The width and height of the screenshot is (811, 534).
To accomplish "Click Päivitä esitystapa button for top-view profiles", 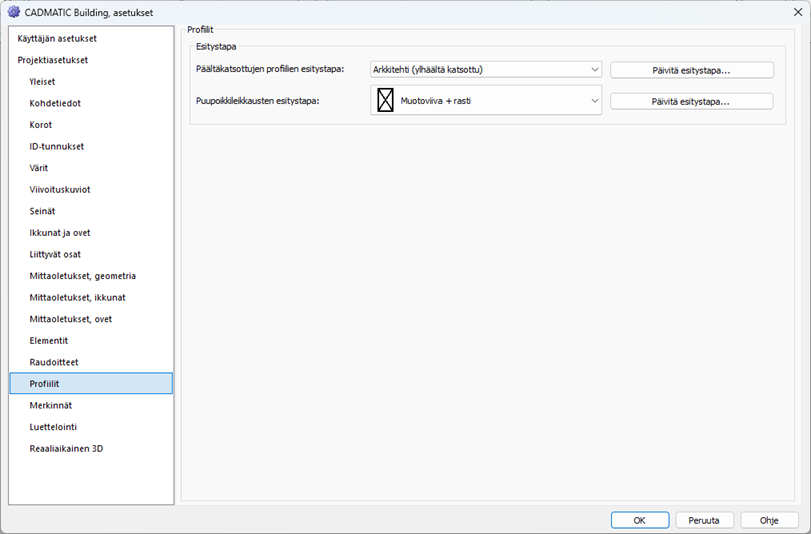I will (x=691, y=70).
